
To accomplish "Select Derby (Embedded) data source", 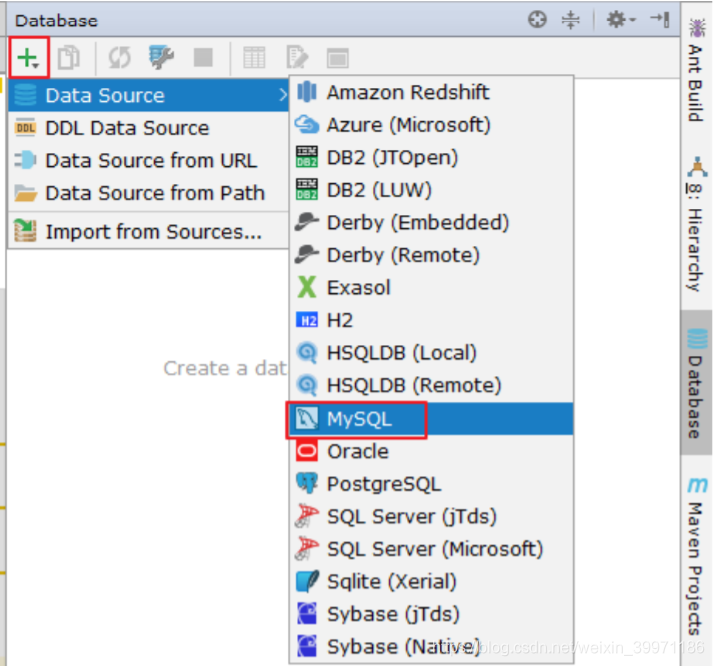I will [431, 223].
